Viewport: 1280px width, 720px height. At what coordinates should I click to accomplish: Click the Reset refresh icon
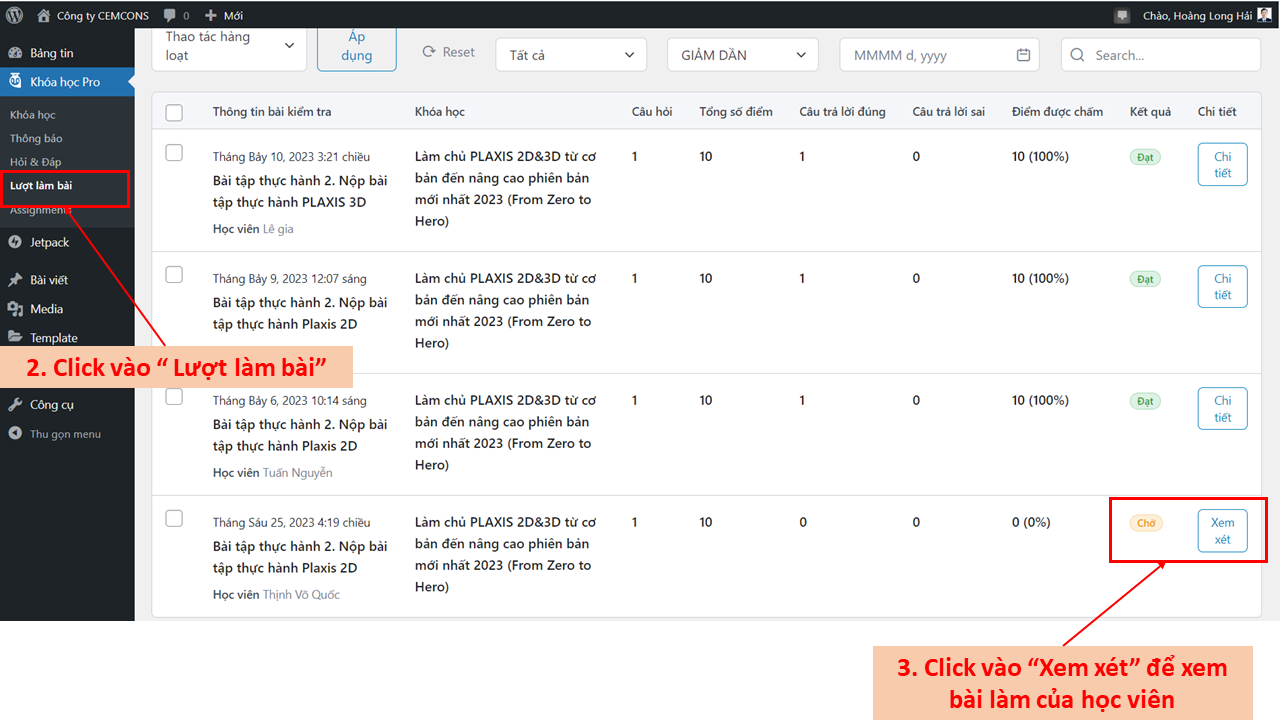(x=429, y=52)
